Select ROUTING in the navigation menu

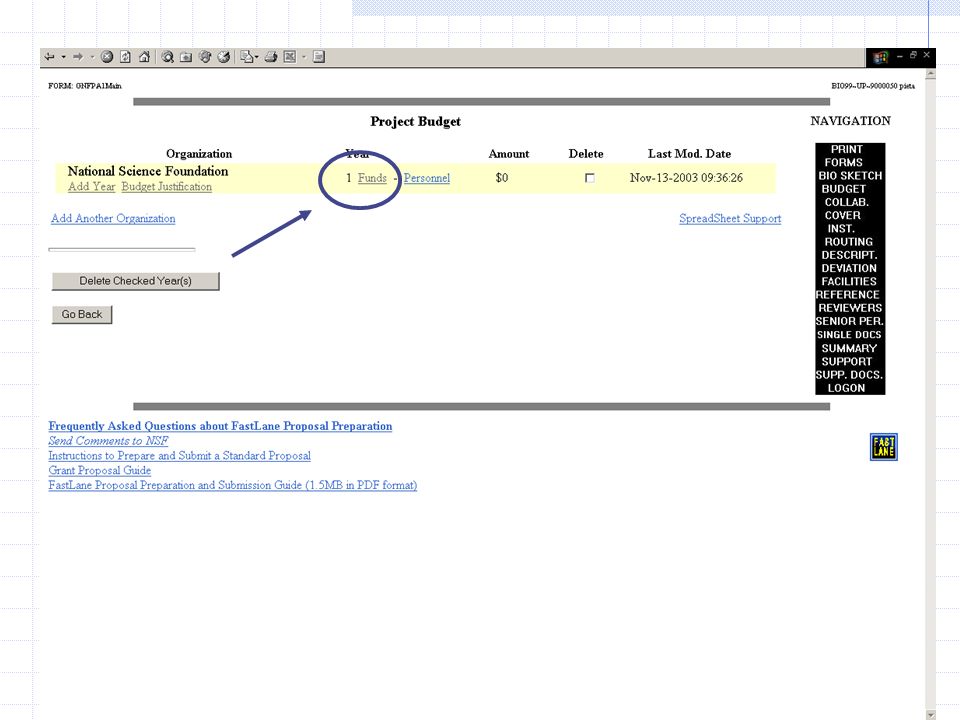point(849,242)
